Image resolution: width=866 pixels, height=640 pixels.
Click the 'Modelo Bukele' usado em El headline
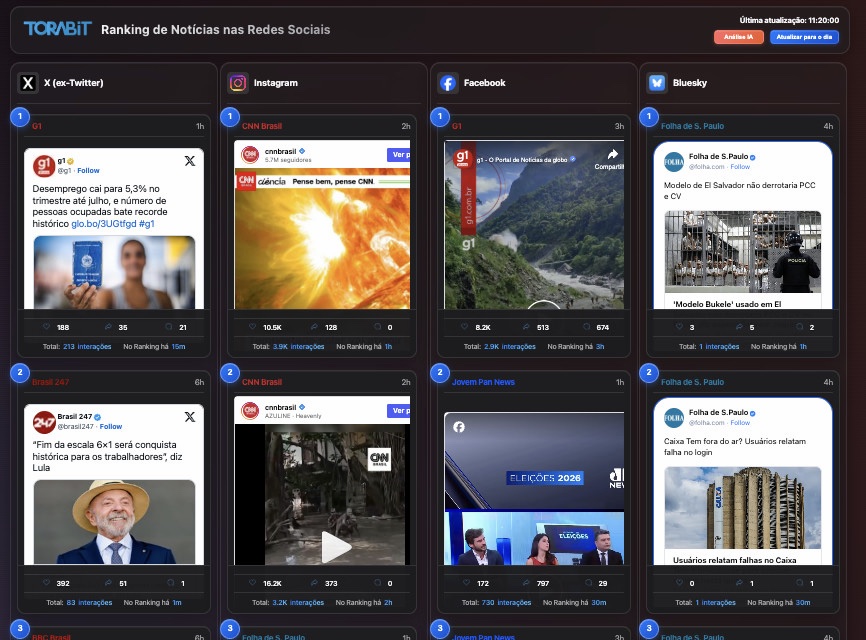[x=727, y=304]
